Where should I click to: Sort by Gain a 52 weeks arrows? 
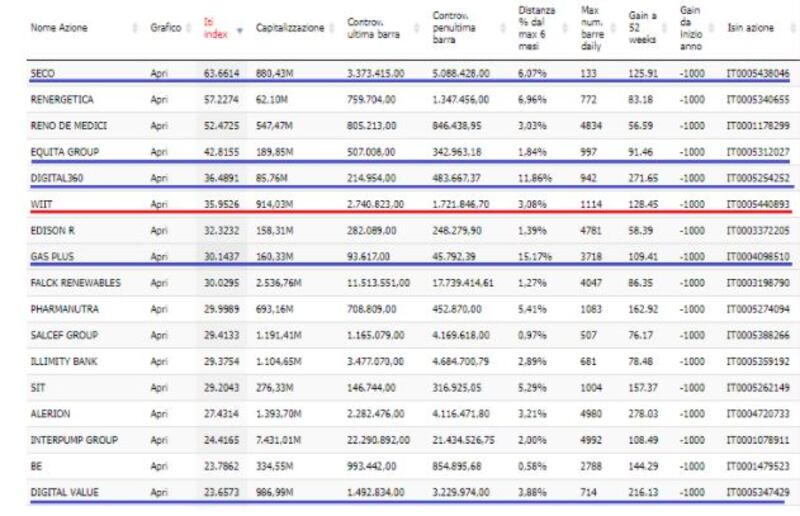[x=664, y=28]
